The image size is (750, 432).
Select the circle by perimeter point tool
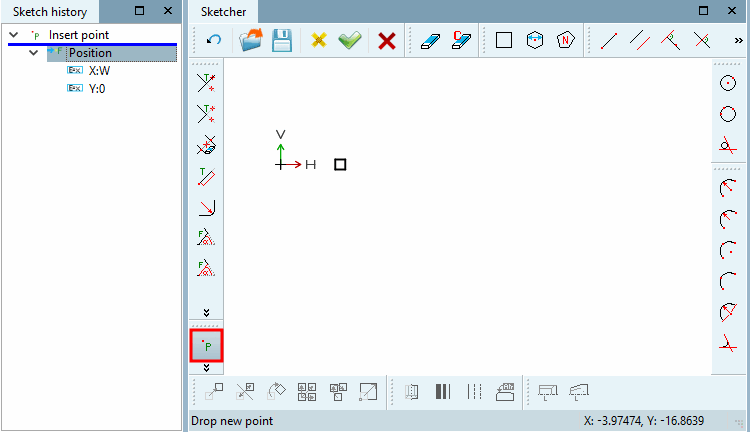click(728, 114)
